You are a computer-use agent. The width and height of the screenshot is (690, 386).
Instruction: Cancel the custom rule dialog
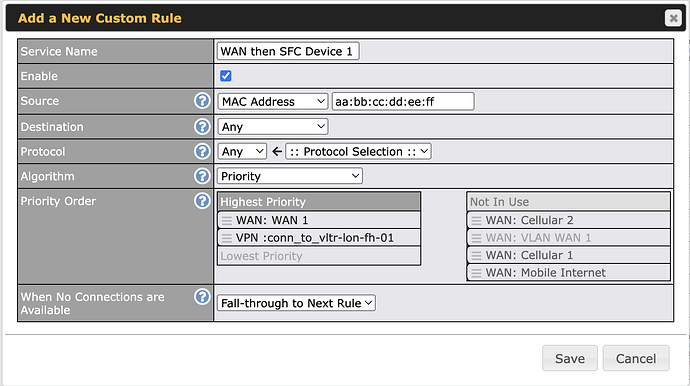(x=636, y=358)
